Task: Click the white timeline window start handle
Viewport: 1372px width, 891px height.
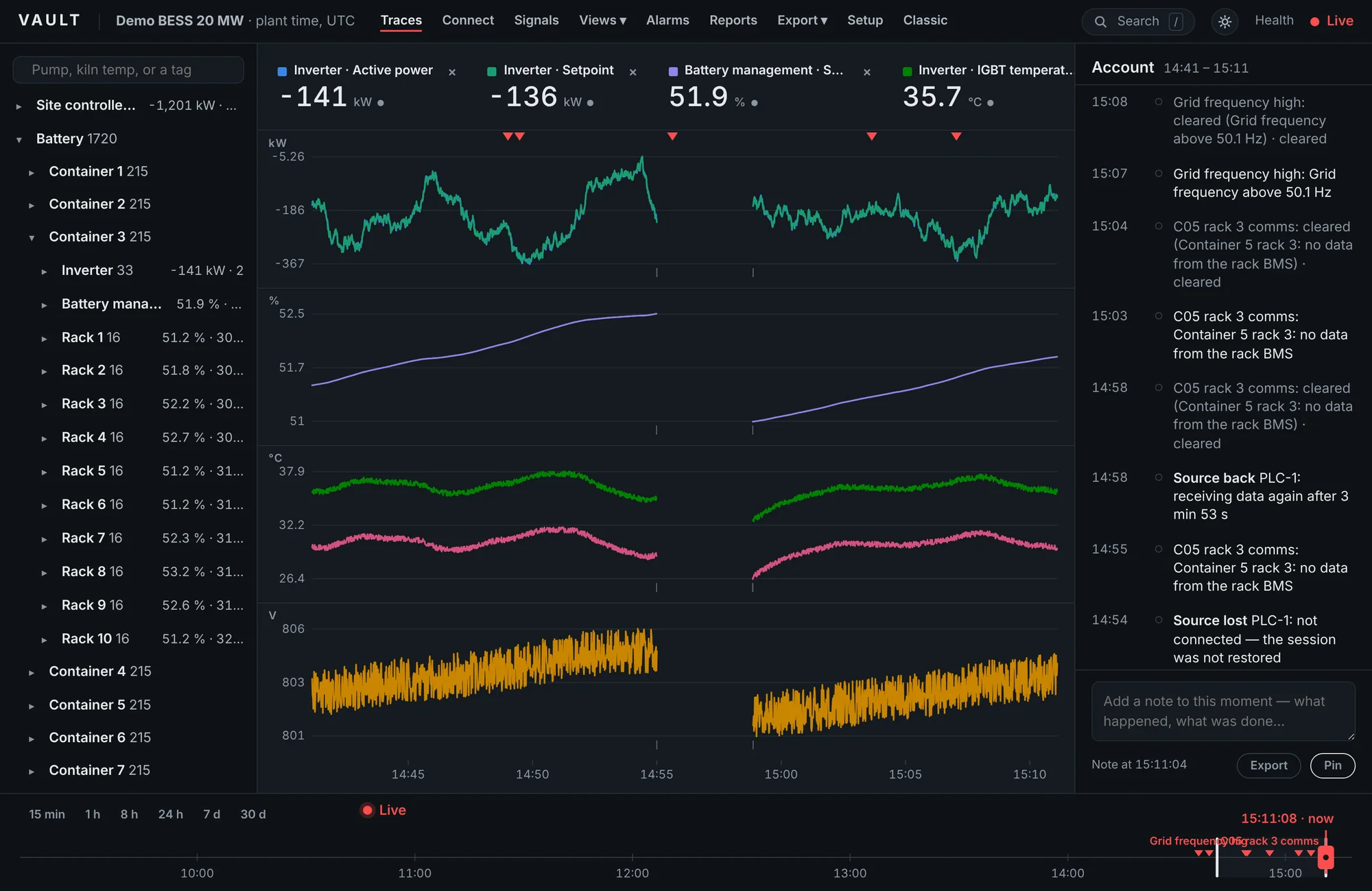Action: pos(1217,857)
